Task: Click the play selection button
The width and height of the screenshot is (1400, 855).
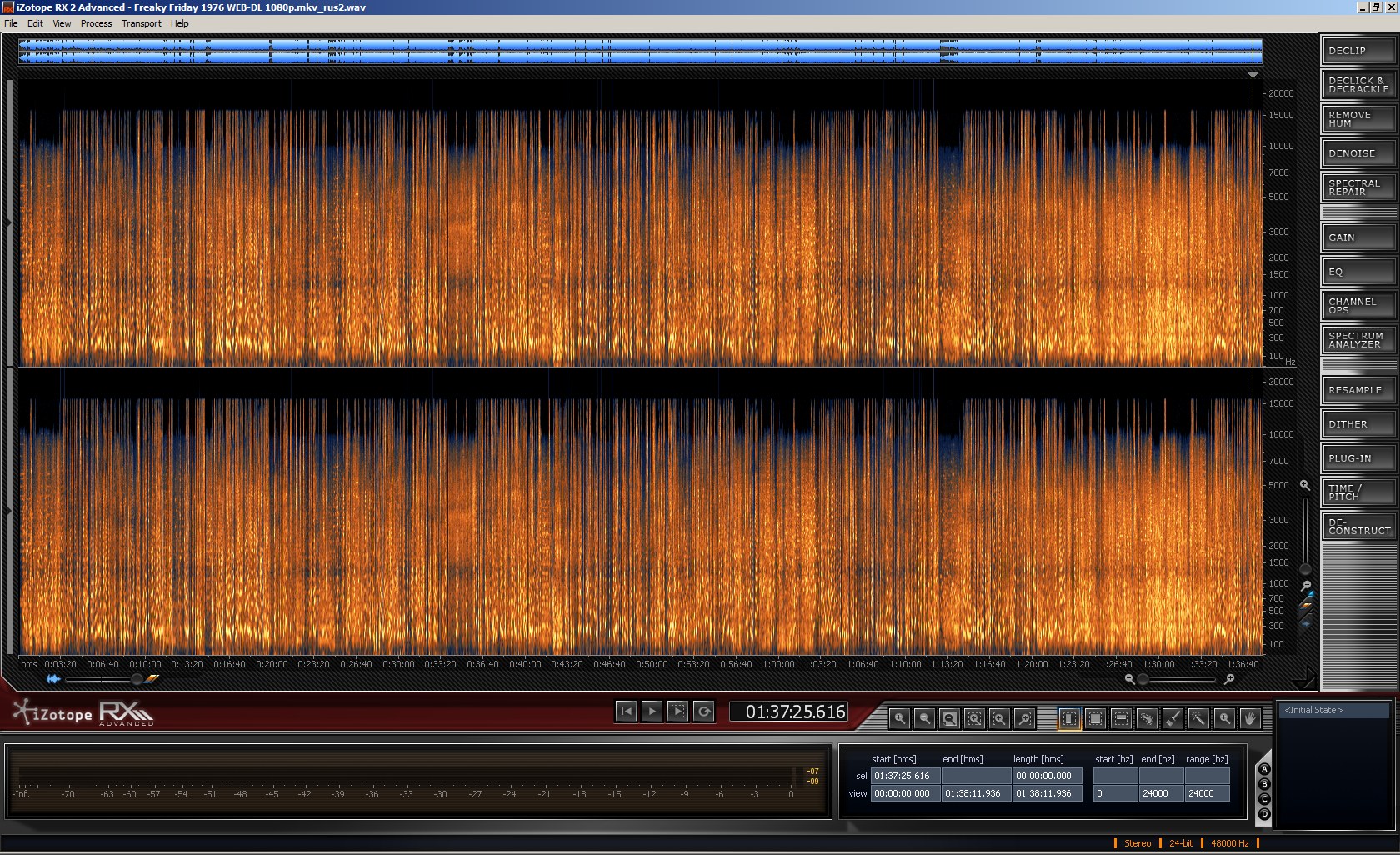Action: [x=678, y=712]
